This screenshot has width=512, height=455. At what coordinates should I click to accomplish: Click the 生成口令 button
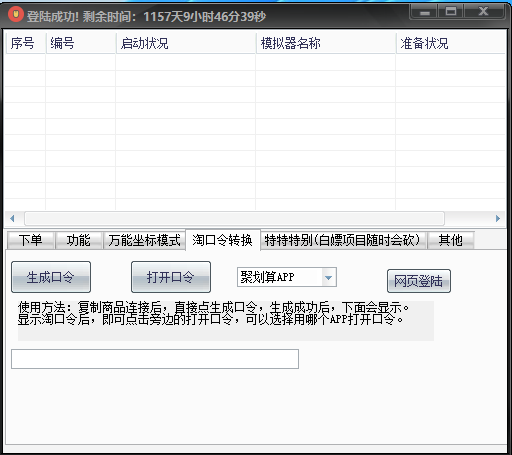click(x=51, y=277)
